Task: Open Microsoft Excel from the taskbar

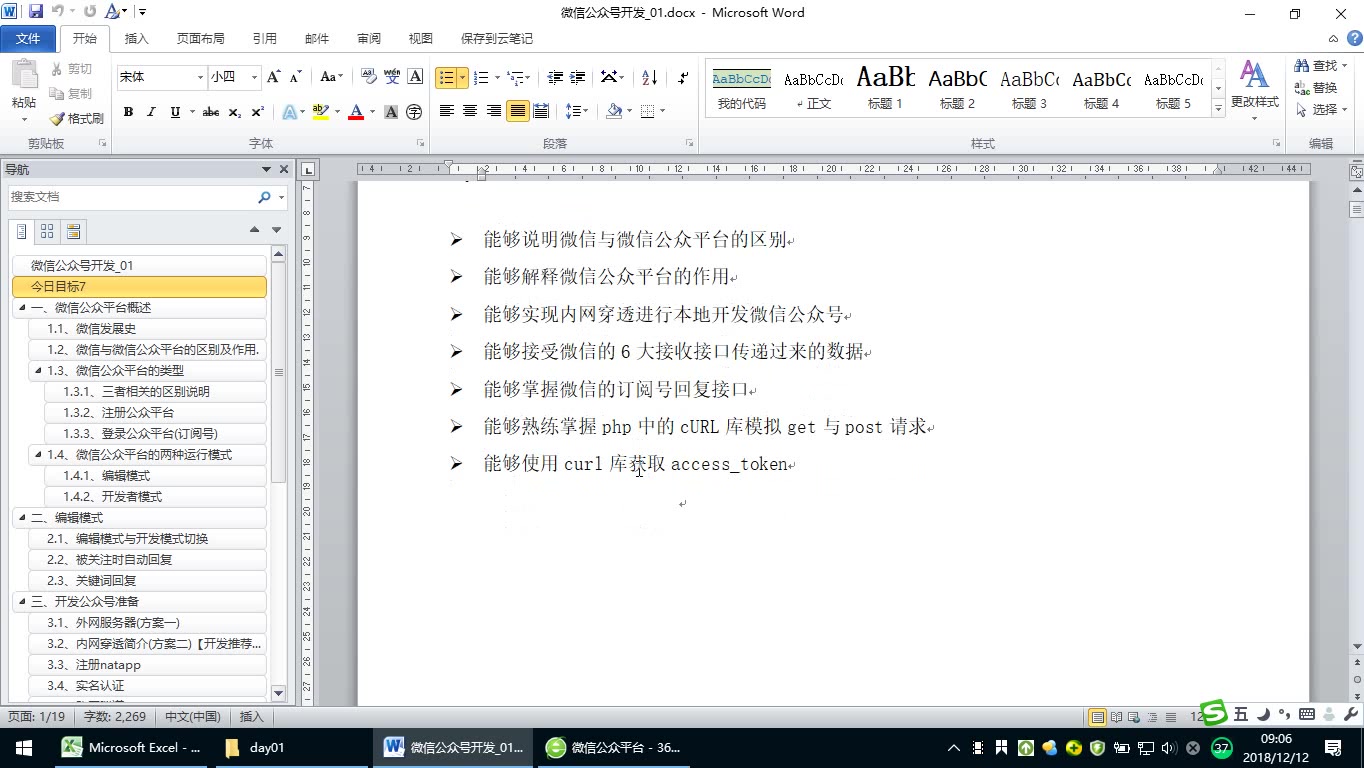Action: point(131,747)
